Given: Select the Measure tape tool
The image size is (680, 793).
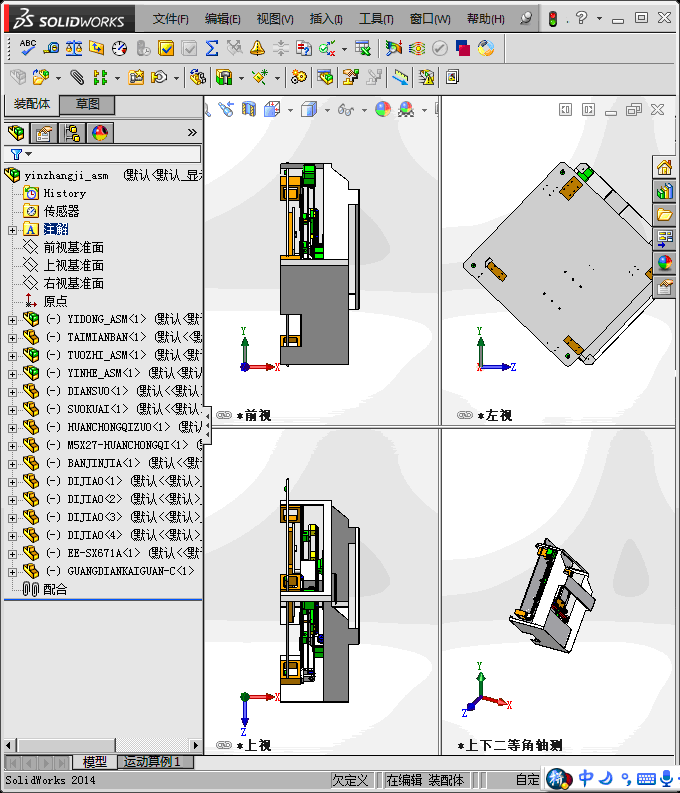Looking at the screenshot, I should (51, 48).
